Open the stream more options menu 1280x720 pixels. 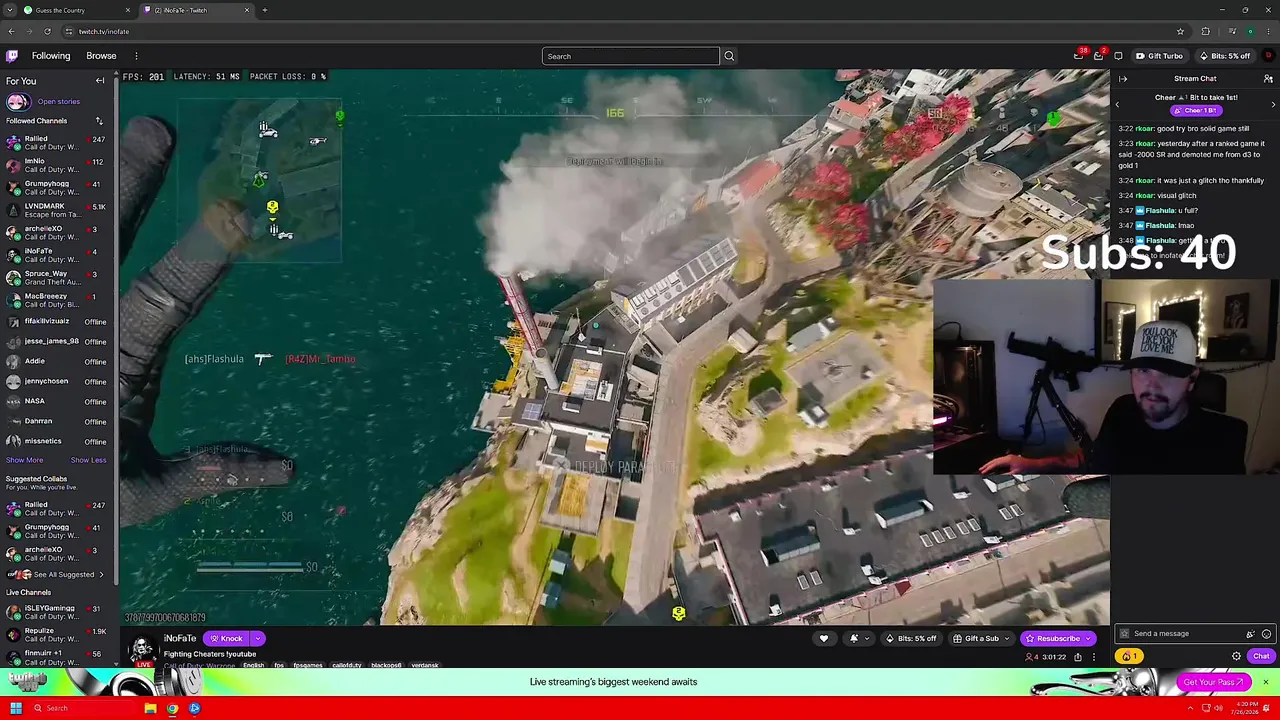[x=1094, y=657]
